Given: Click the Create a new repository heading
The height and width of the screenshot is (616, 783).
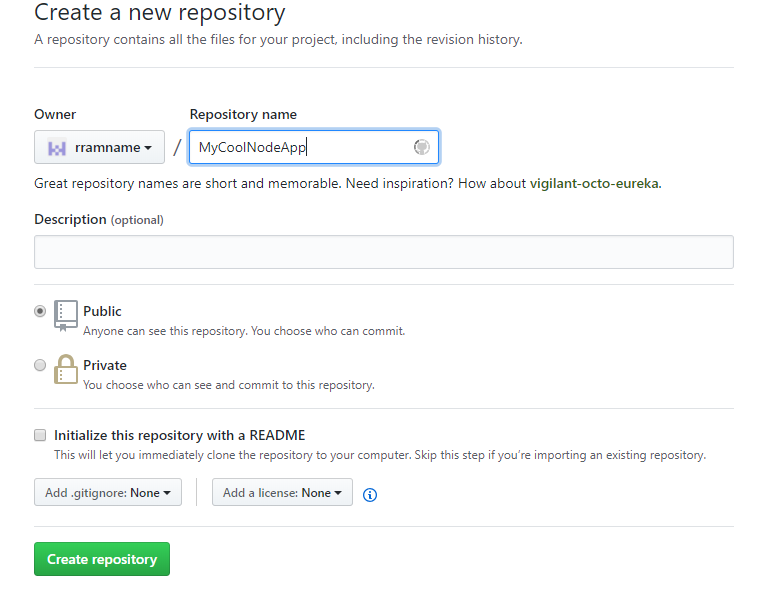Looking at the screenshot, I should [x=160, y=14].
